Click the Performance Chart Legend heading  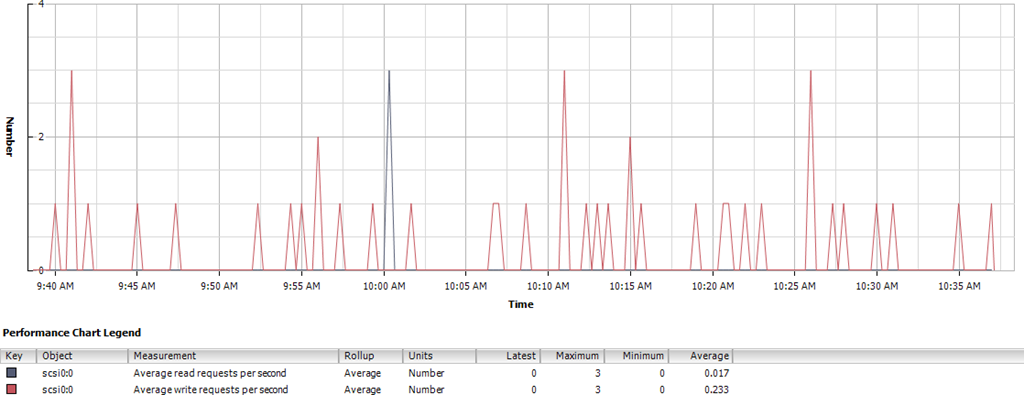coord(72,332)
